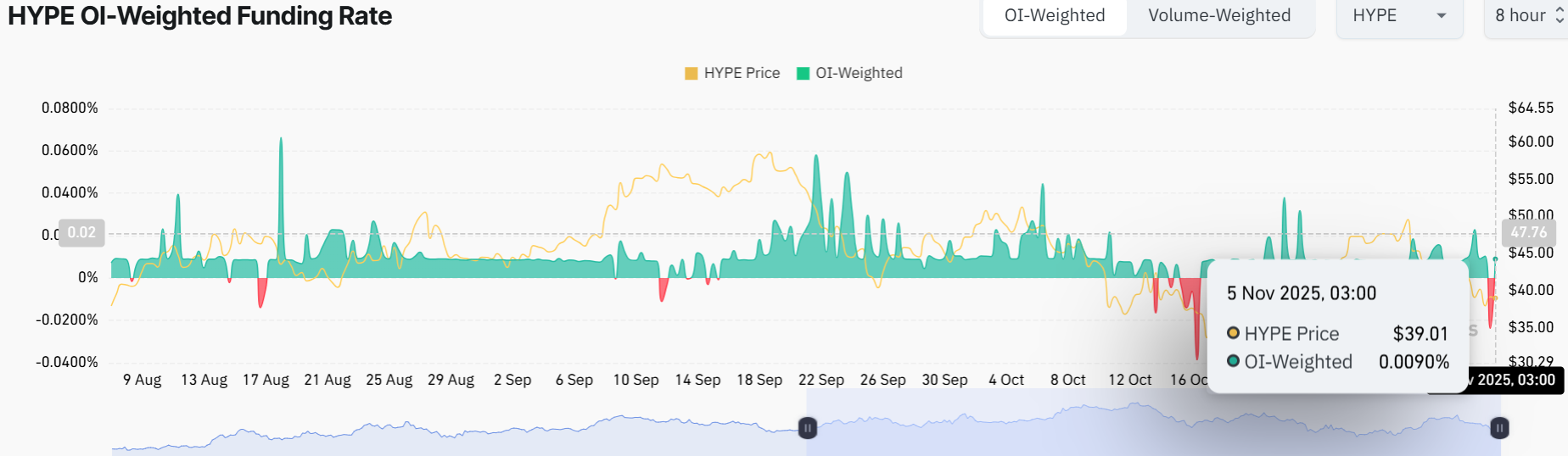Open the 8 hour interval selector
Viewport: 1568px width, 456px height.
[1522, 16]
